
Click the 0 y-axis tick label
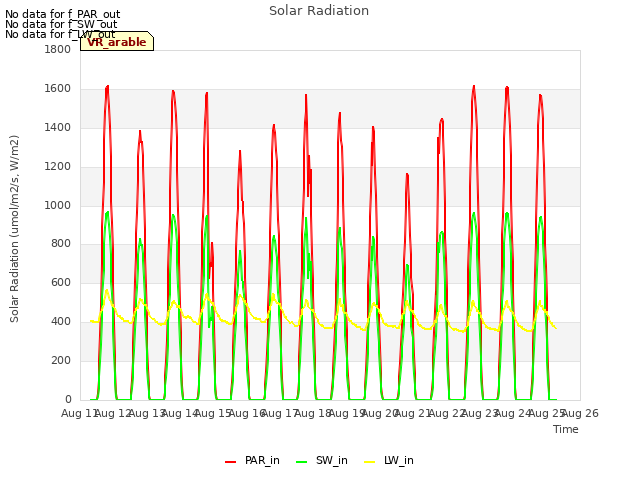click(x=68, y=399)
